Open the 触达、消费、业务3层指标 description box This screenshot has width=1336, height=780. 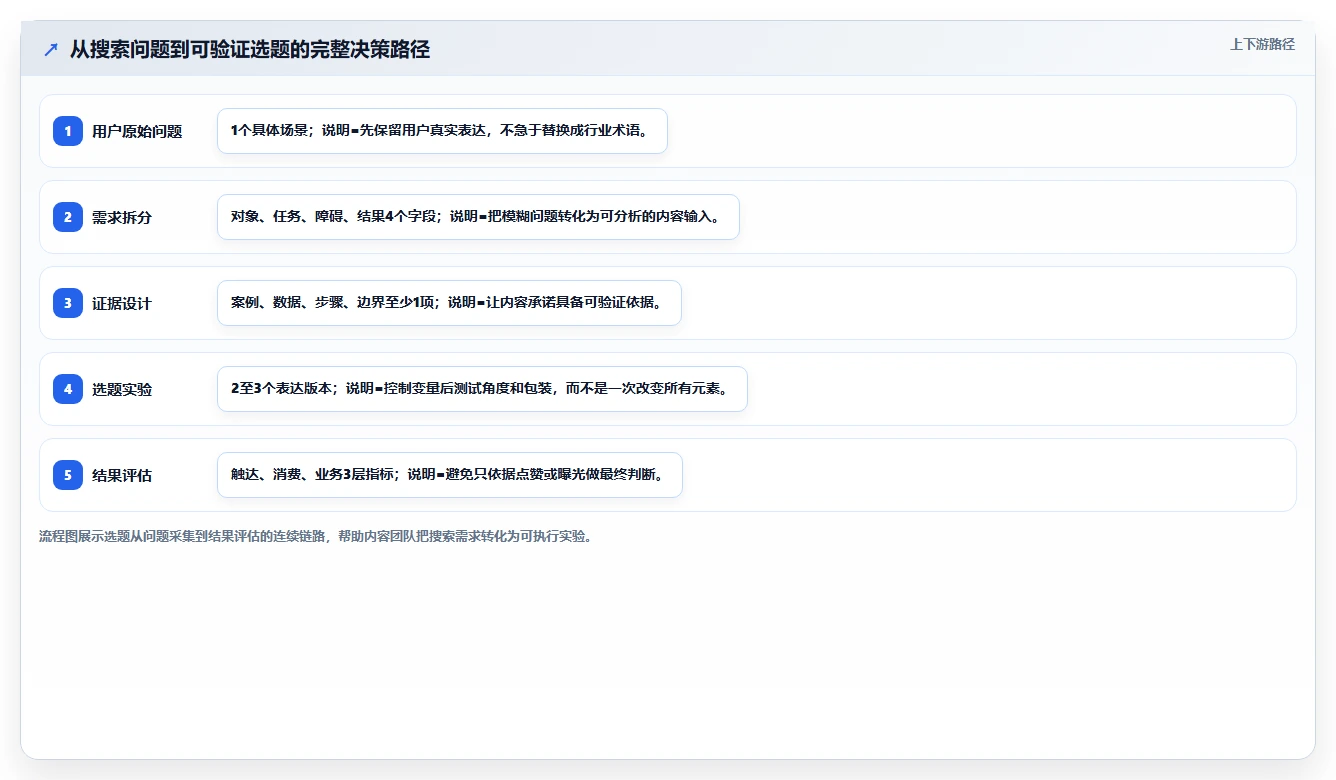click(449, 475)
